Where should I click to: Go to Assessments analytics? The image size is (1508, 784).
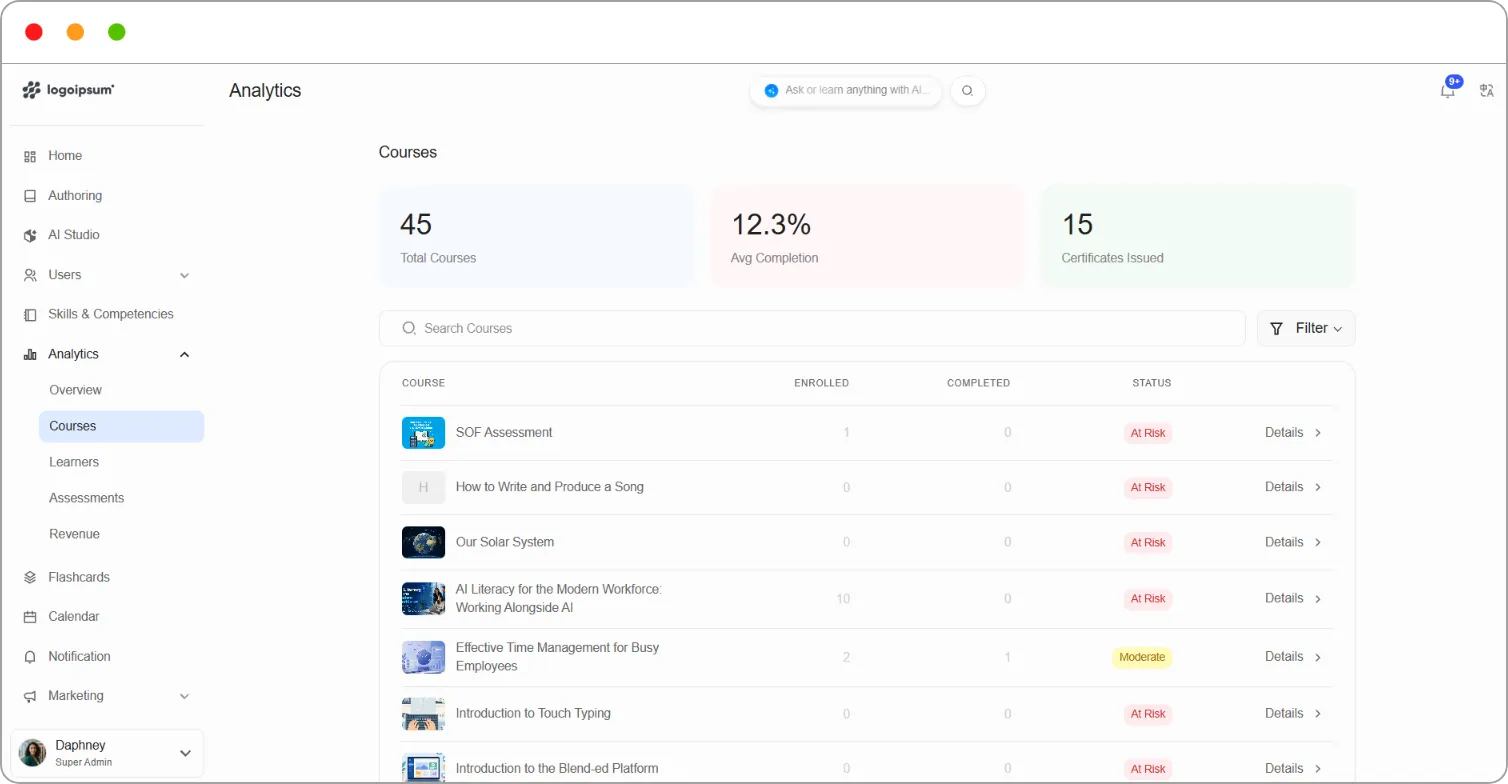[x=87, y=498]
